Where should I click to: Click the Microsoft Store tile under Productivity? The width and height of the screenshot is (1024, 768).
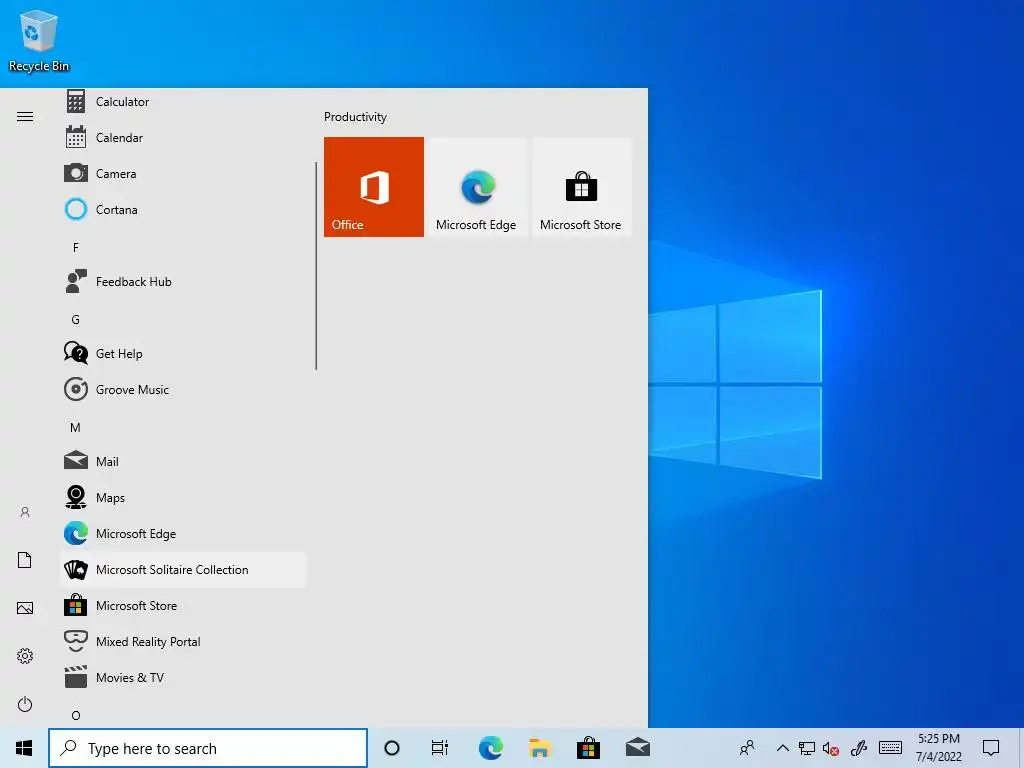click(x=581, y=187)
